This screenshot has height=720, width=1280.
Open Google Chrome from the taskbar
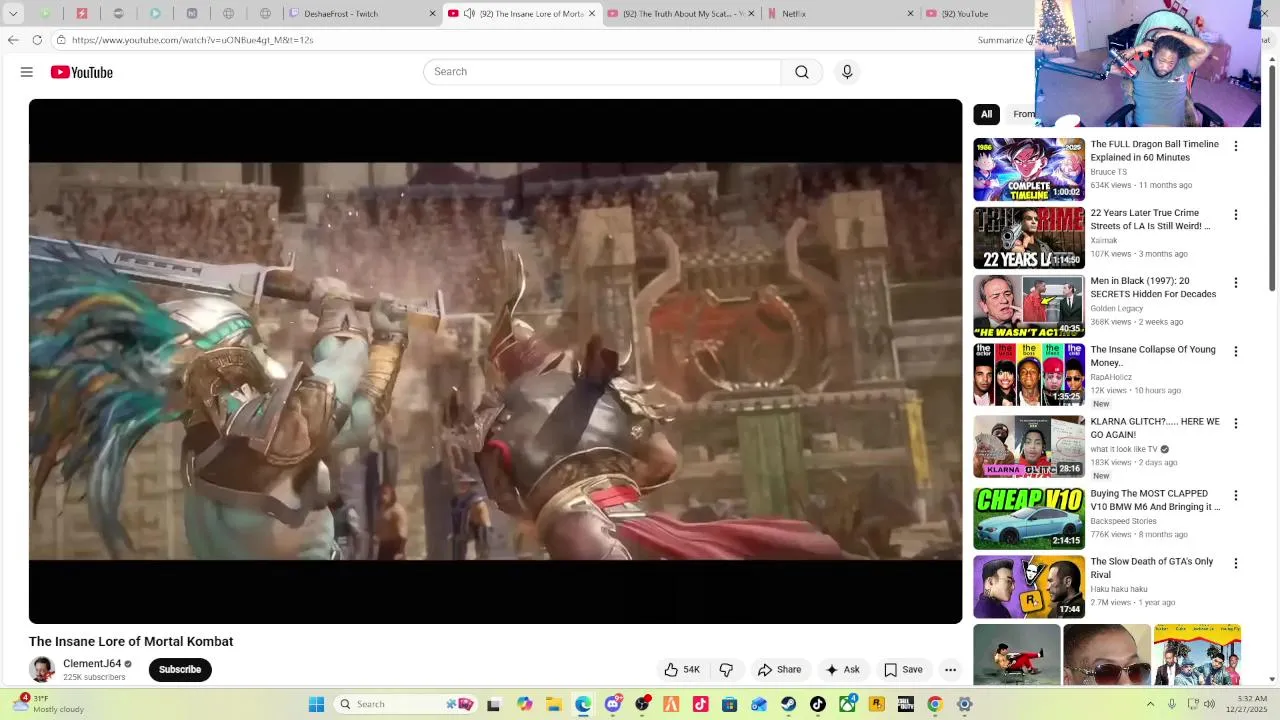(x=935, y=704)
